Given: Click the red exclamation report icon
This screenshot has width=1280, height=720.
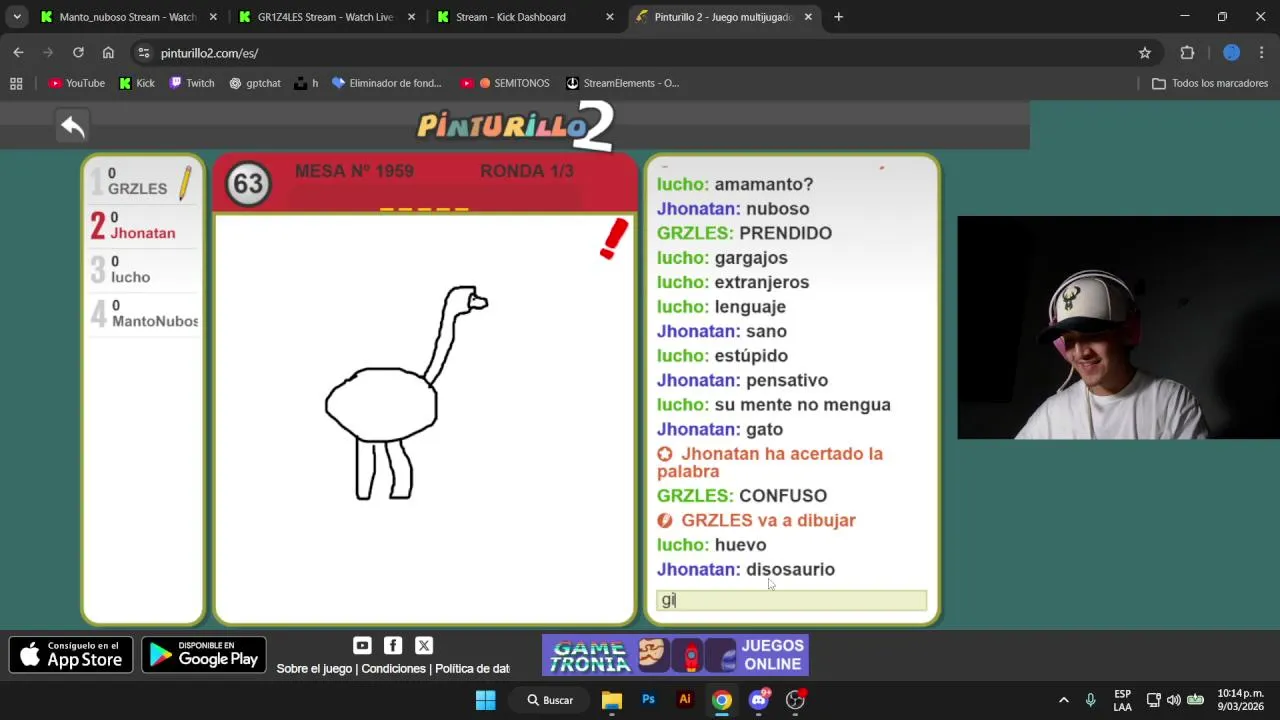Looking at the screenshot, I should pos(614,239).
